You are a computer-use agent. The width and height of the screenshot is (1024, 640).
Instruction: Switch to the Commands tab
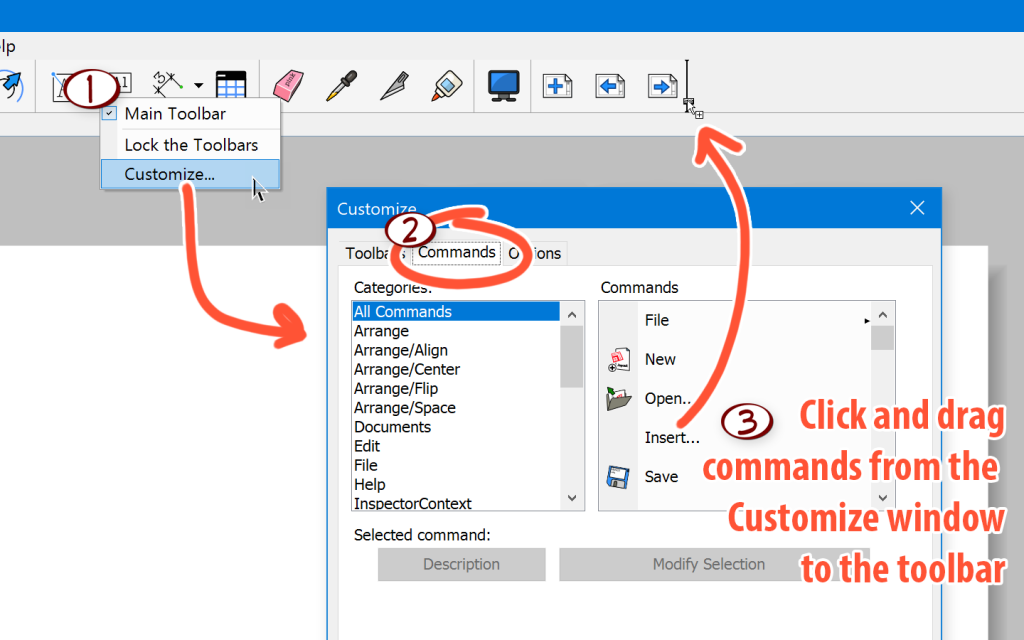coord(457,252)
